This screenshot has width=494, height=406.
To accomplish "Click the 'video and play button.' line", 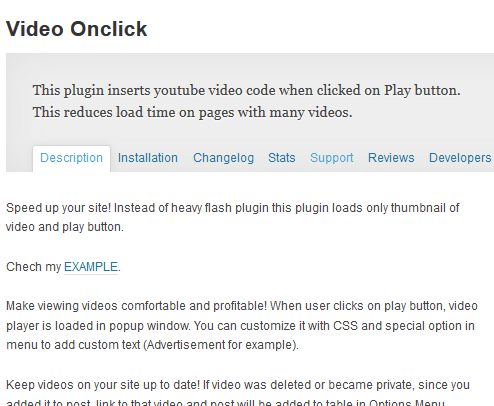I will point(65,227).
